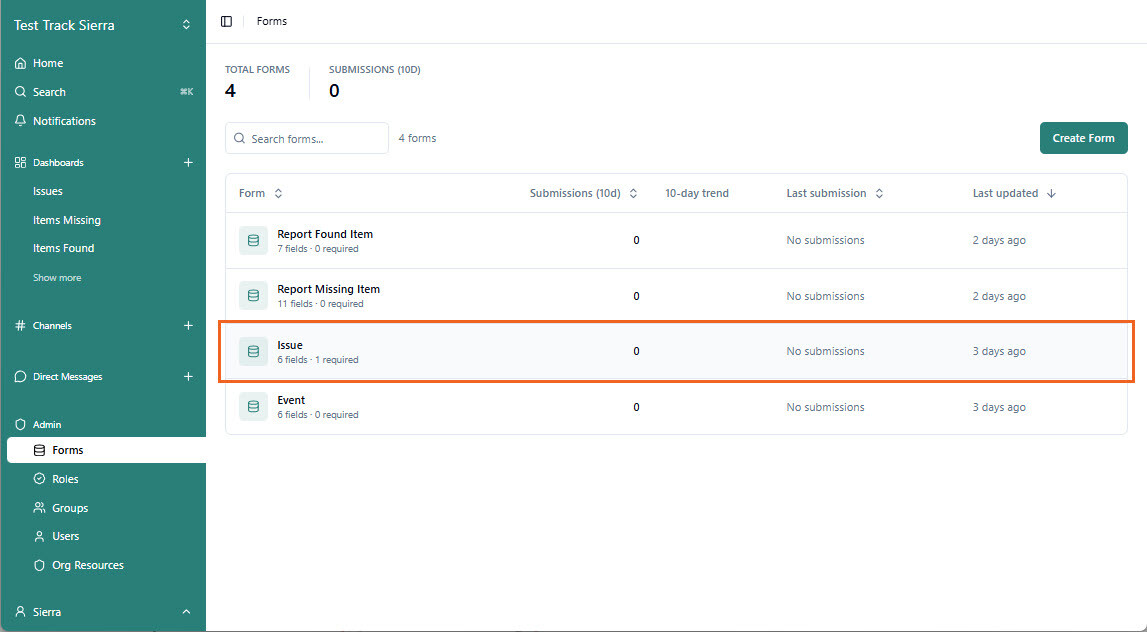Image resolution: width=1147 pixels, height=632 pixels.
Task: Select Forms in the Admin section
Action: (x=106, y=451)
